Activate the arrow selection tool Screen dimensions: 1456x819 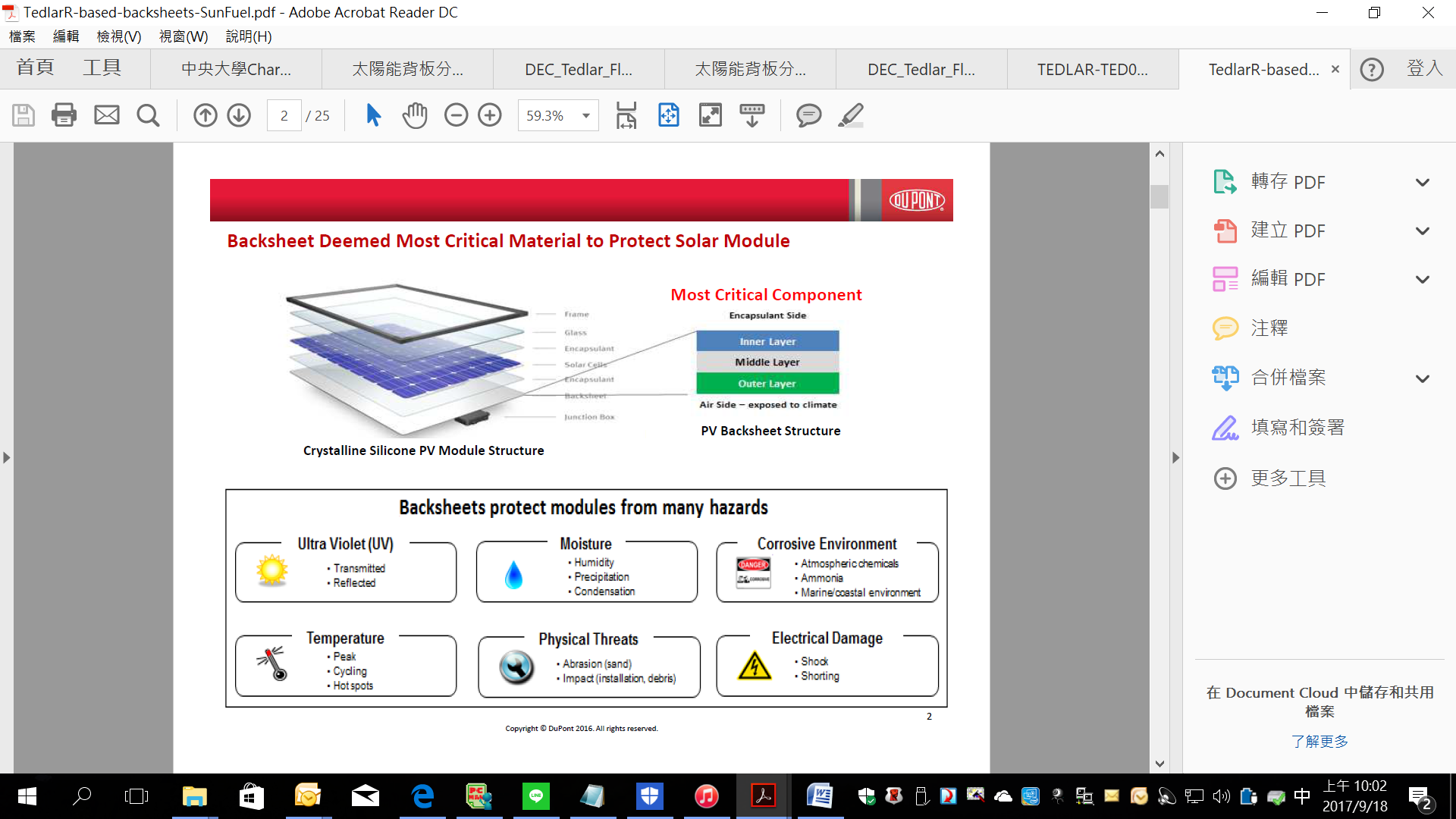373,115
